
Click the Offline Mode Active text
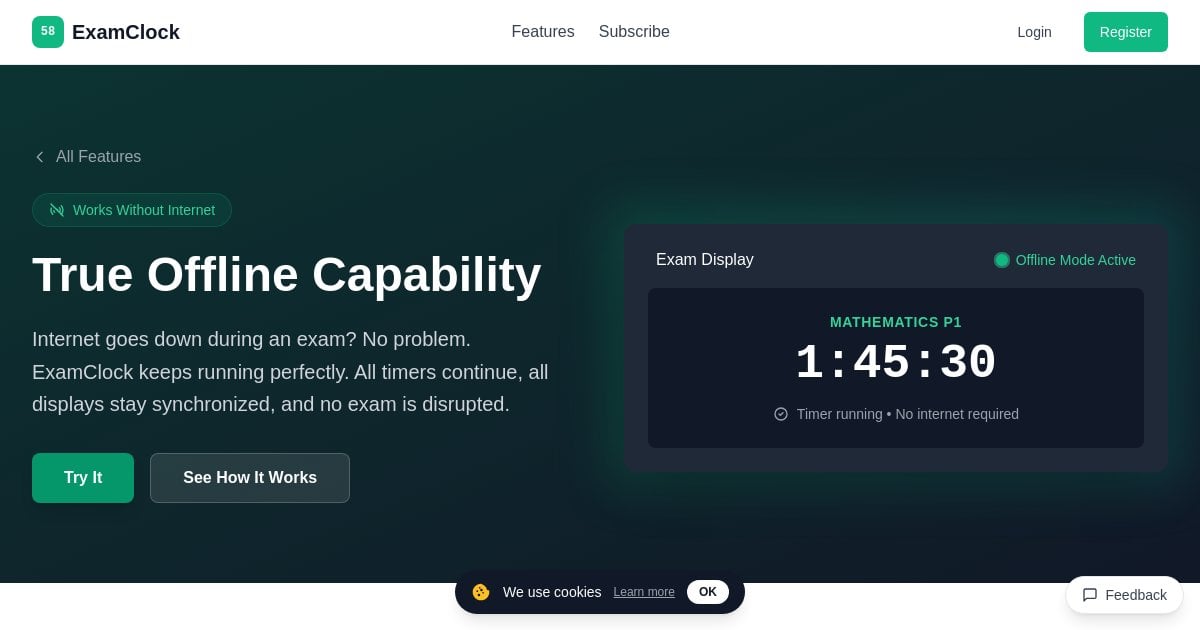point(1076,260)
